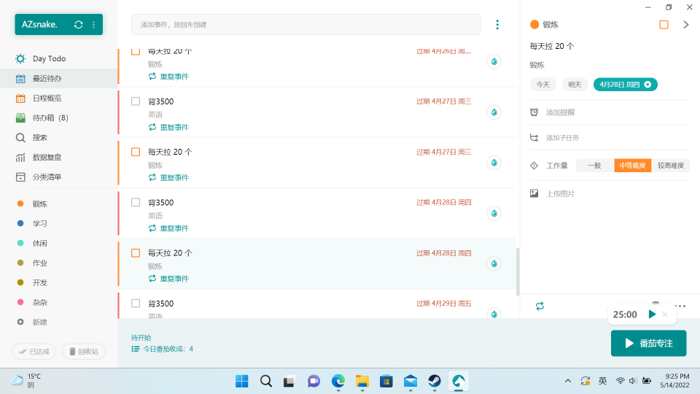Click the overdue date 过期 4月29日 周五
The image size is (700, 394).
(x=444, y=303)
